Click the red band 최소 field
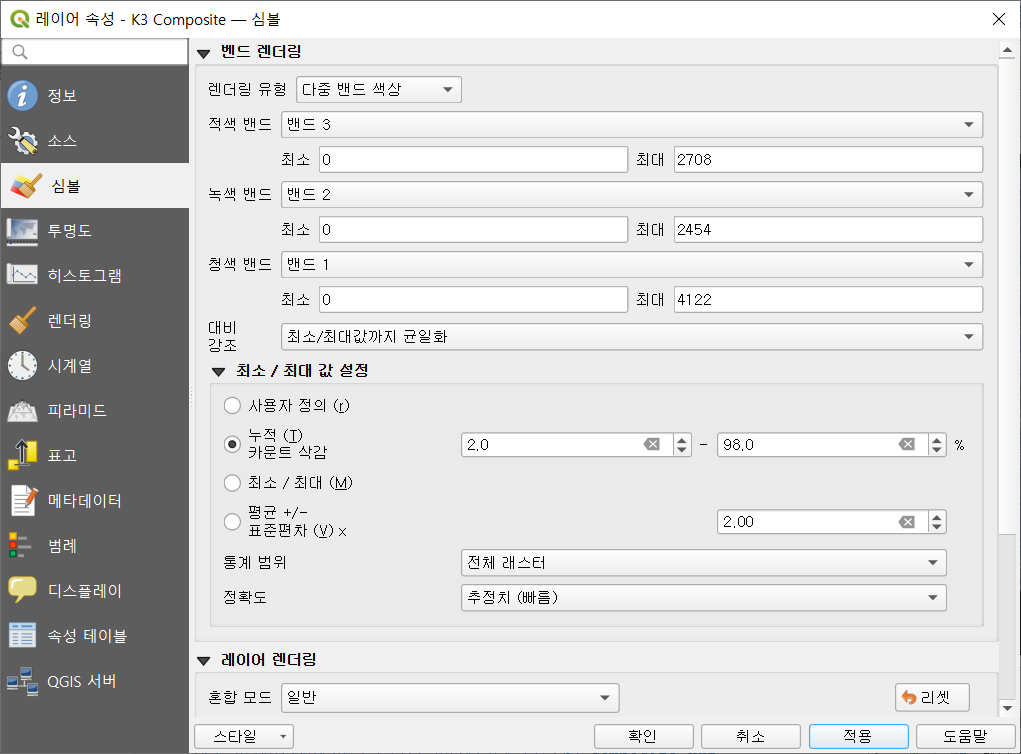 click(x=473, y=160)
